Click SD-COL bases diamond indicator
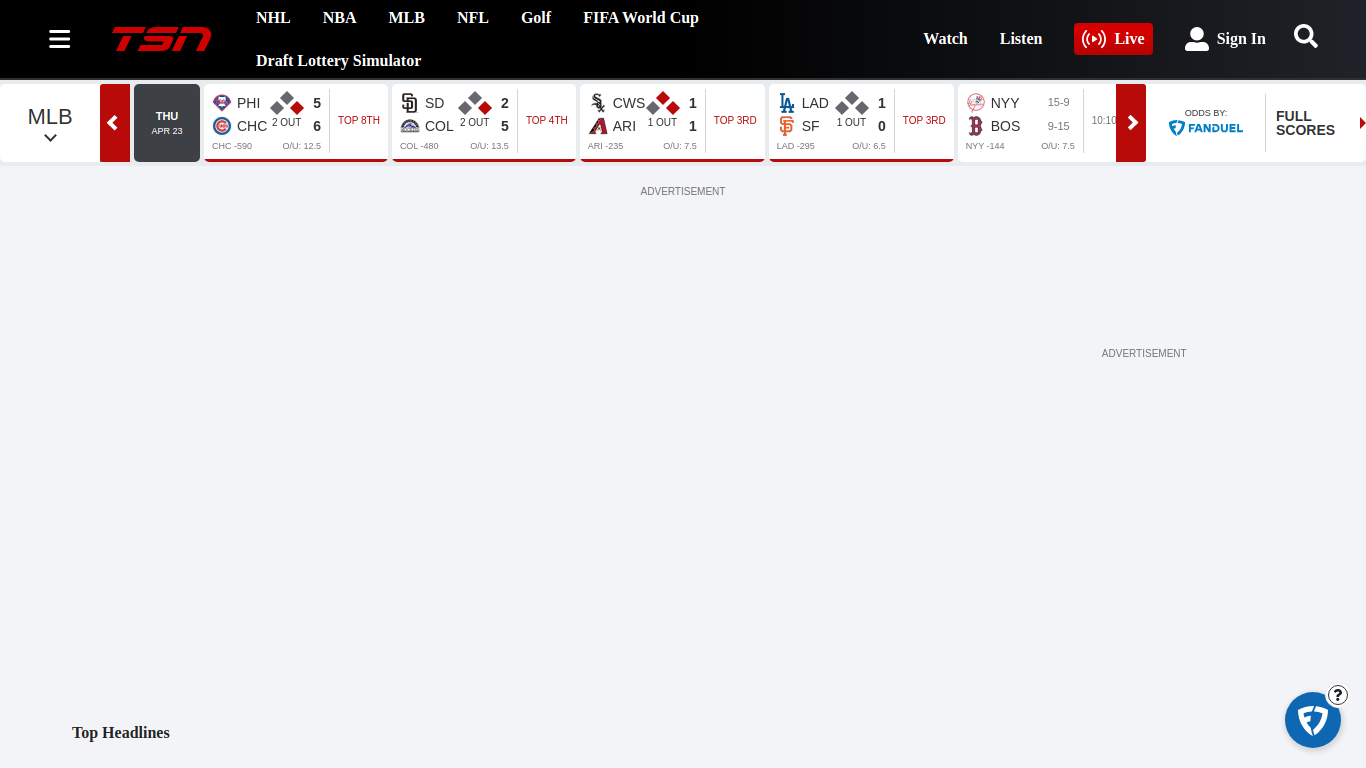The width and height of the screenshot is (1366, 768). (x=475, y=102)
